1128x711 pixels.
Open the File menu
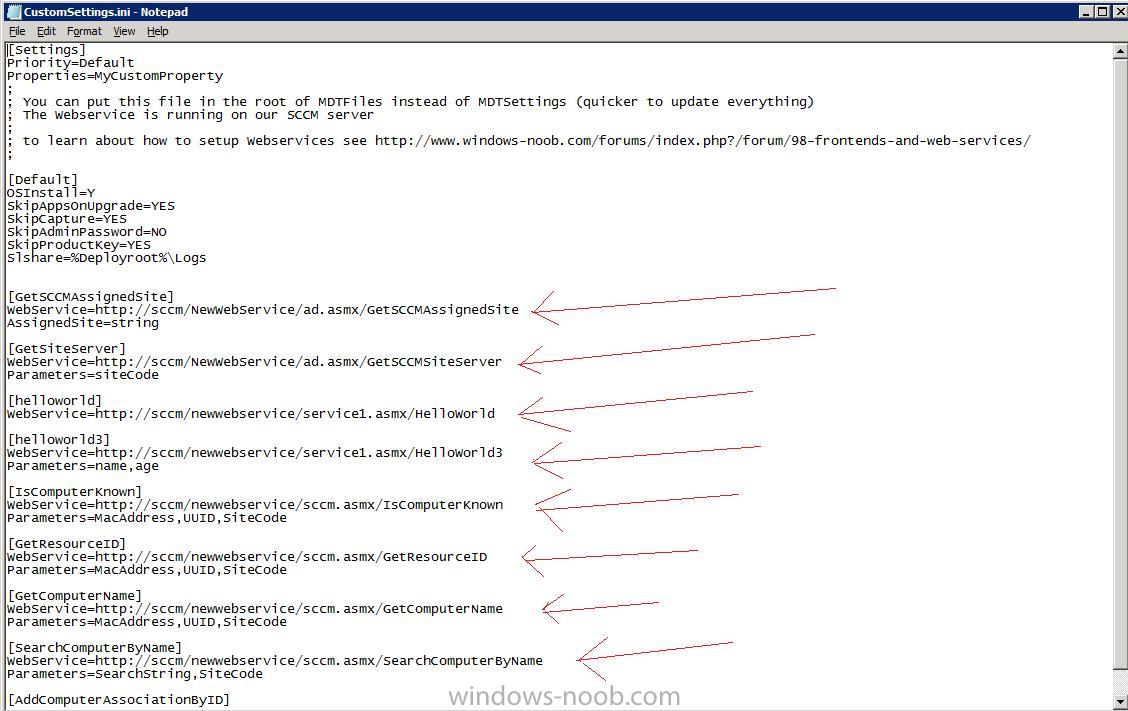[17, 31]
